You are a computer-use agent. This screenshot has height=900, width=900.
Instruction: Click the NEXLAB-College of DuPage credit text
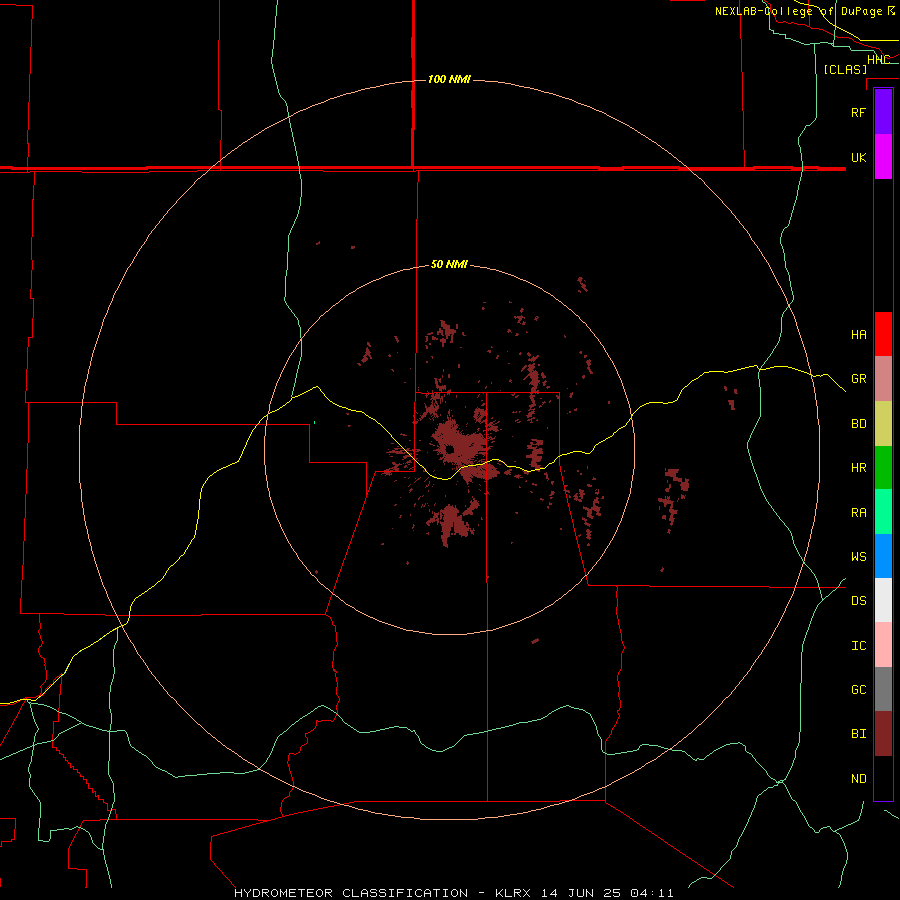798,11
